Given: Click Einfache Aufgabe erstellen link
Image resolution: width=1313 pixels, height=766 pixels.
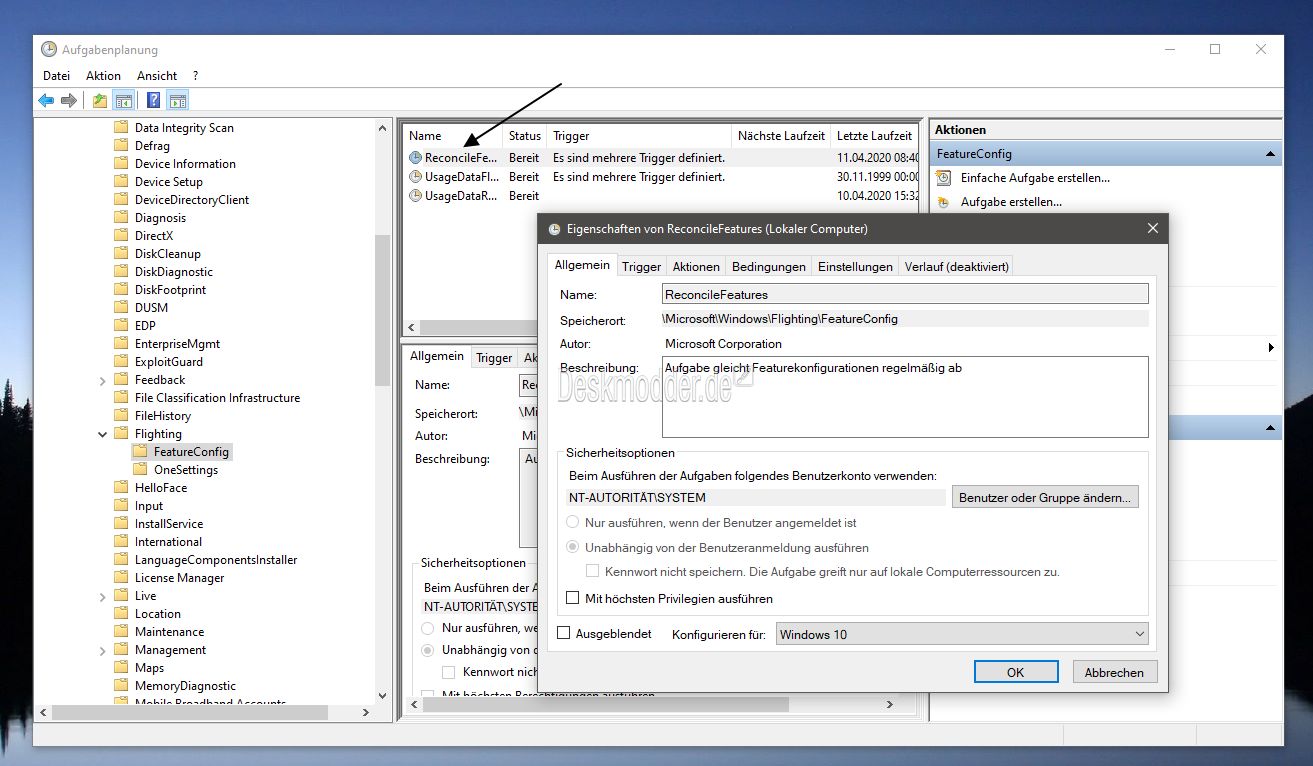Looking at the screenshot, I should [1035, 178].
